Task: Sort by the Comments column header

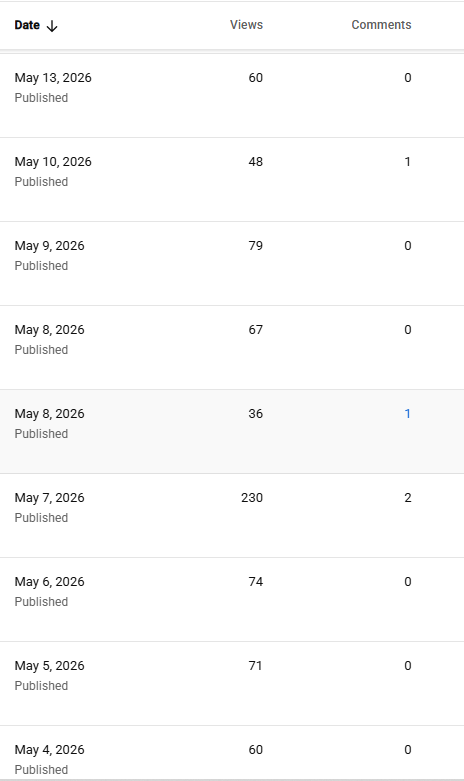Action: [x=381, y=25]
